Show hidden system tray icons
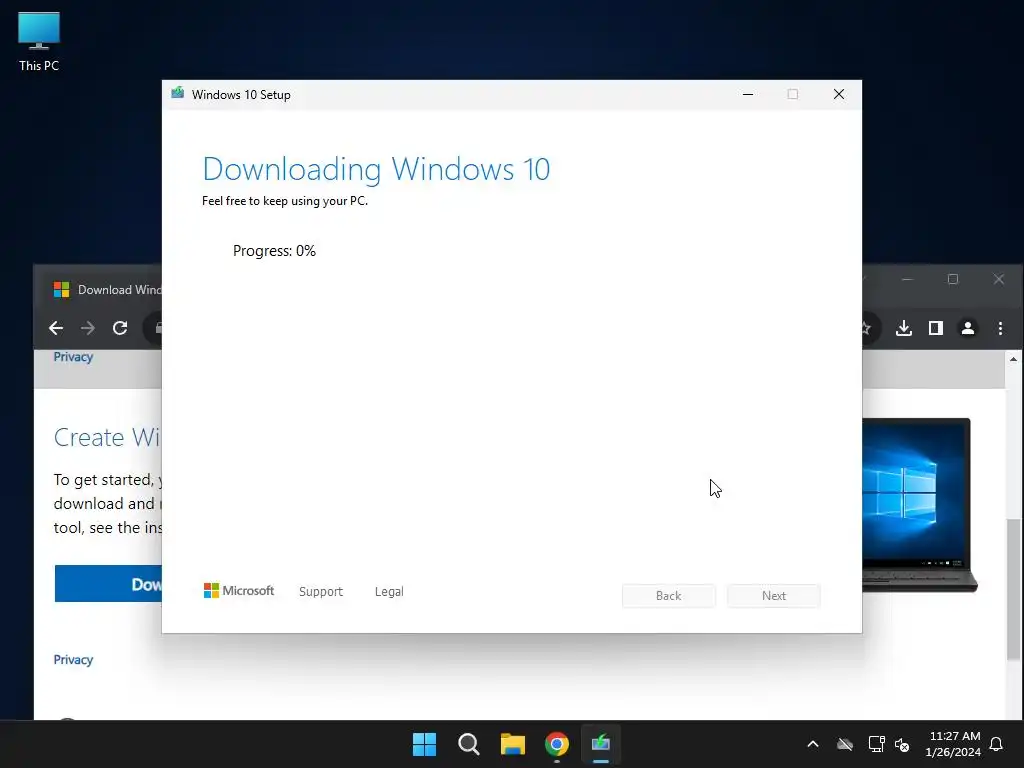 point(813,744)
